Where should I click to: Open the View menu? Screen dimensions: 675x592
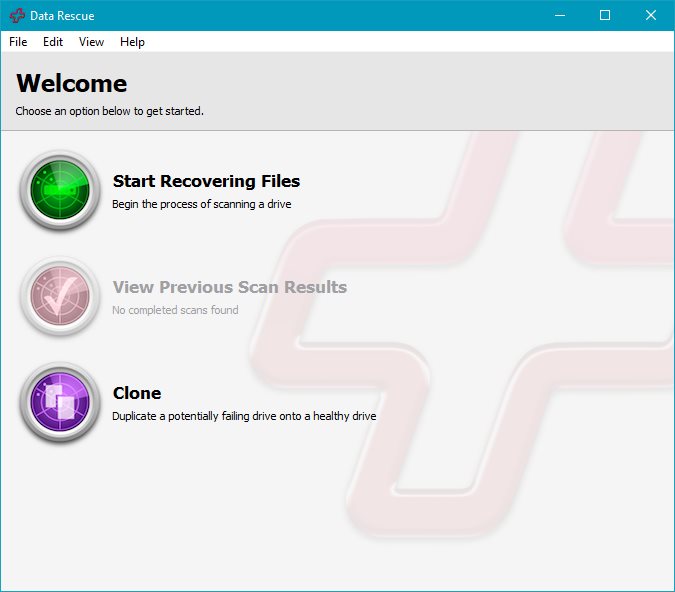coord(91,42)
